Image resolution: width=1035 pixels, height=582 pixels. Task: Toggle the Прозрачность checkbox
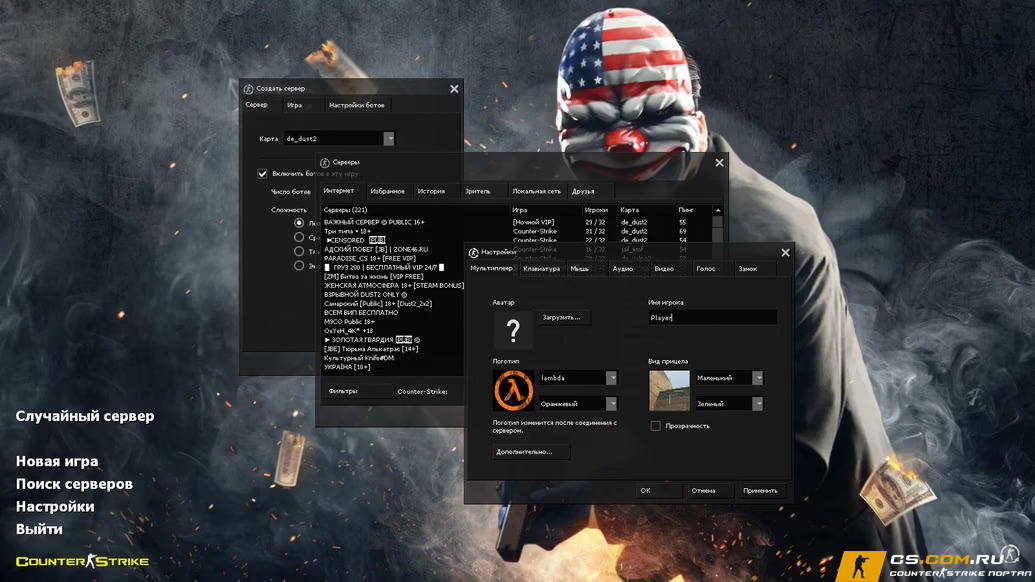(x=655, y=426)
